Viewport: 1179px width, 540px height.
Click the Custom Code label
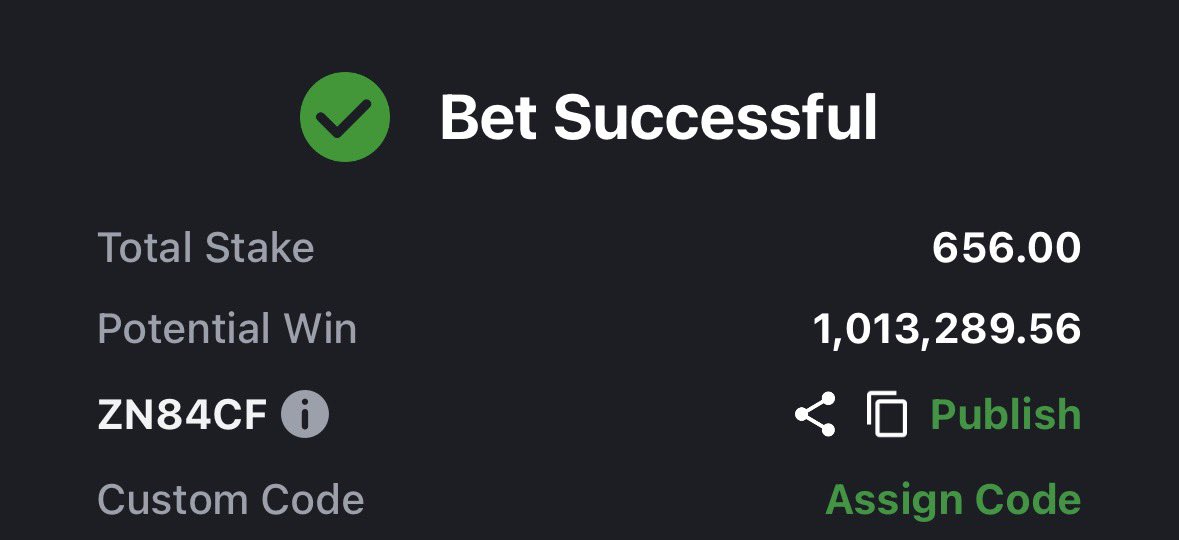click(231, 499)
